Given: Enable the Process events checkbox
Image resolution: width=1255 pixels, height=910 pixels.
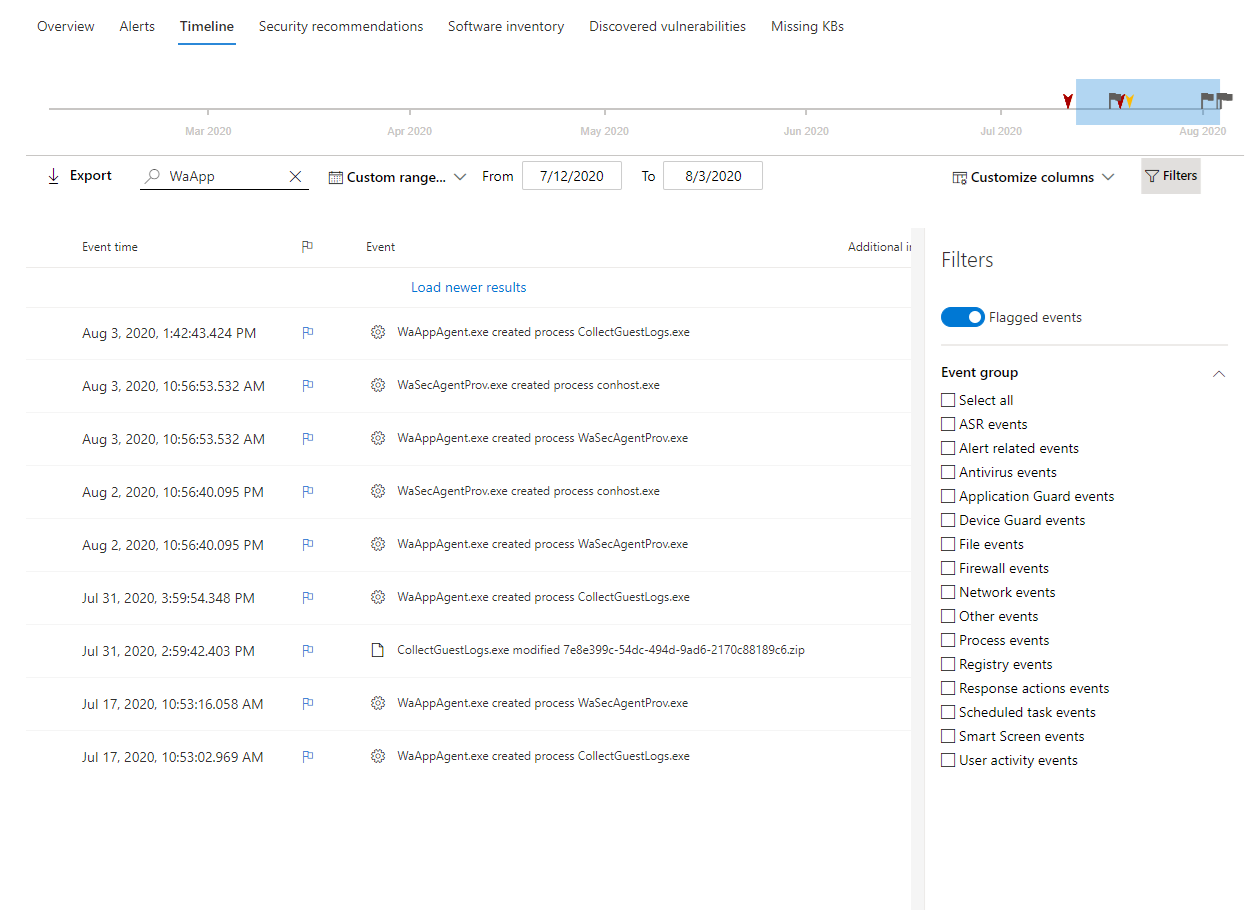Looking at the screenshot, I should pyautogui.click(x=948, y=639).
